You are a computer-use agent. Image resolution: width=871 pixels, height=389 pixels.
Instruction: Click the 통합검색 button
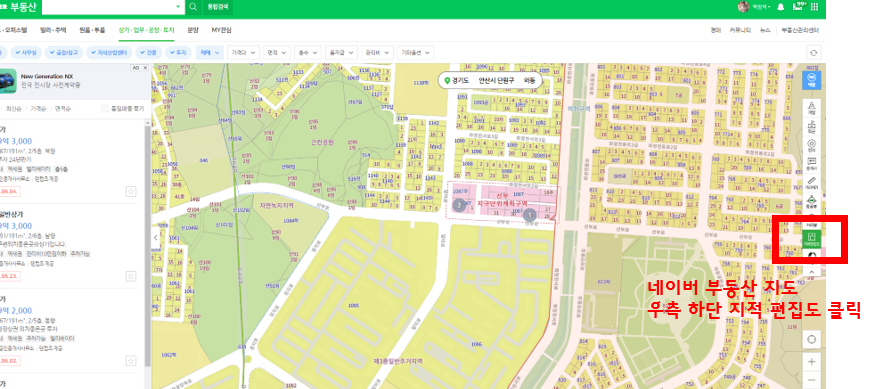coord(217,7)
